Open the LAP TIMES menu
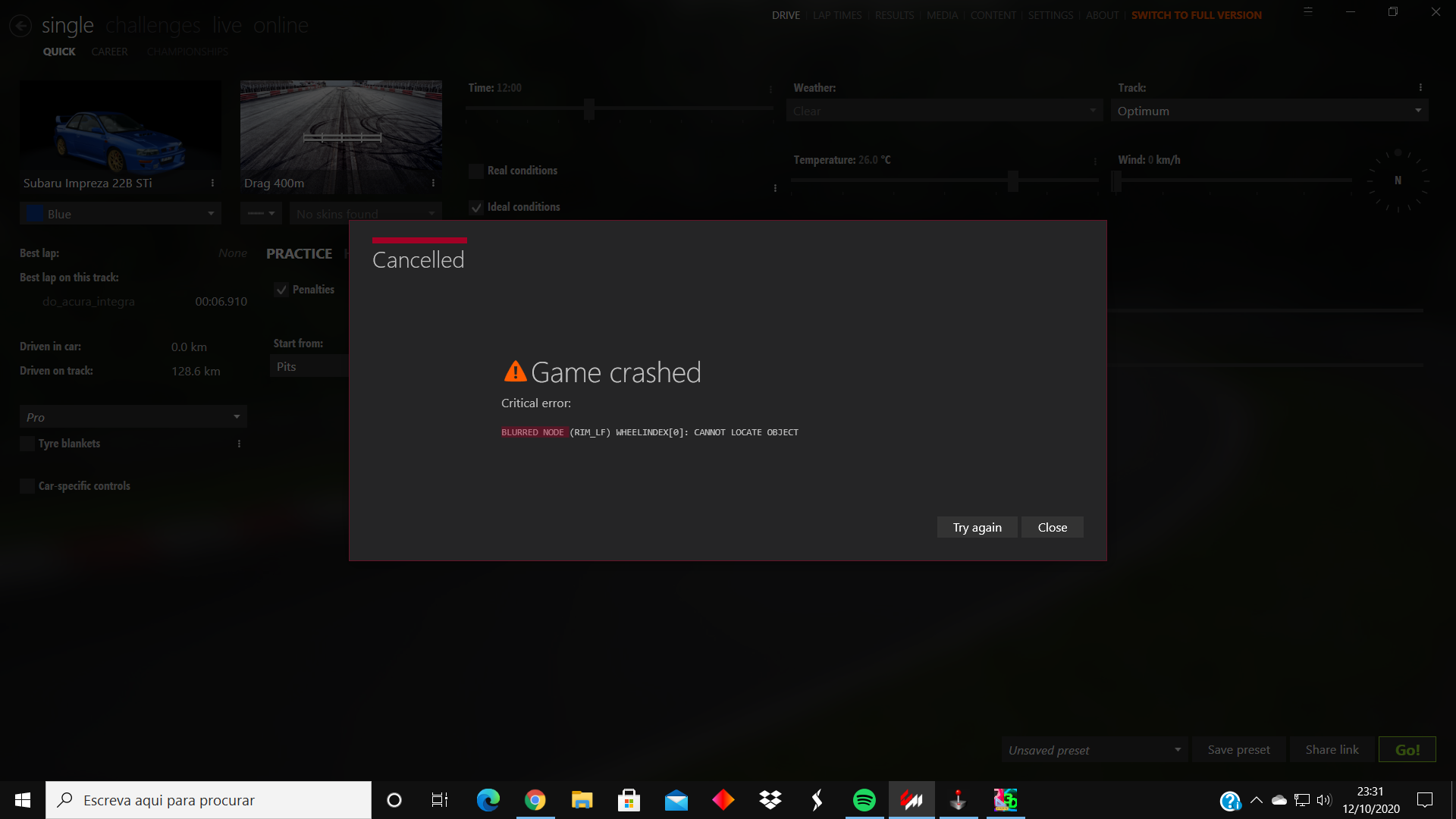The width and height of the screenshot is (1456, 819). pyautogui.click(x=837, y=15)
